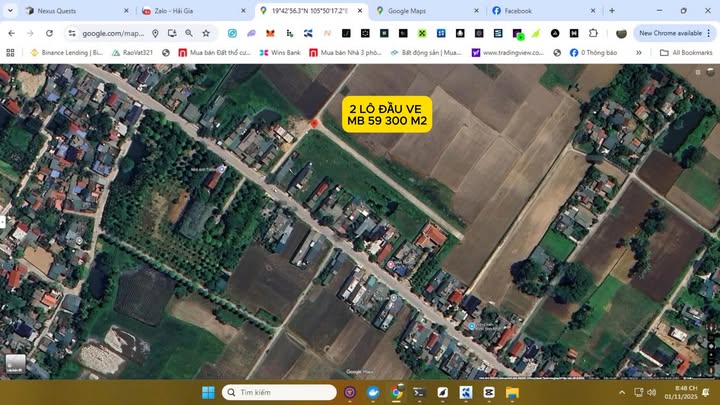Open the MetaMask fox extension
The width and height of the screenshot is (720, 405).
pyautogui.click(x=270, y=33)
